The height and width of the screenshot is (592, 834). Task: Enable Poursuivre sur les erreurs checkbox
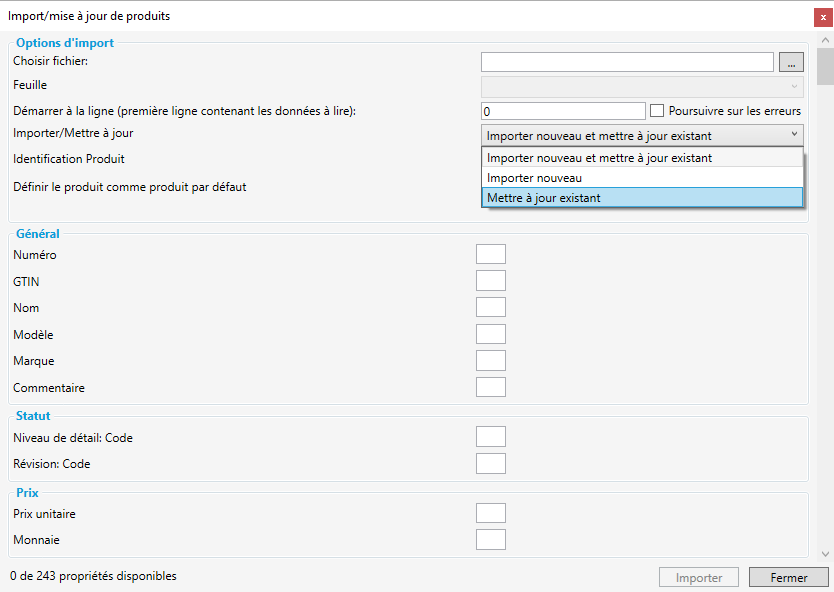[x=658, y=111]
